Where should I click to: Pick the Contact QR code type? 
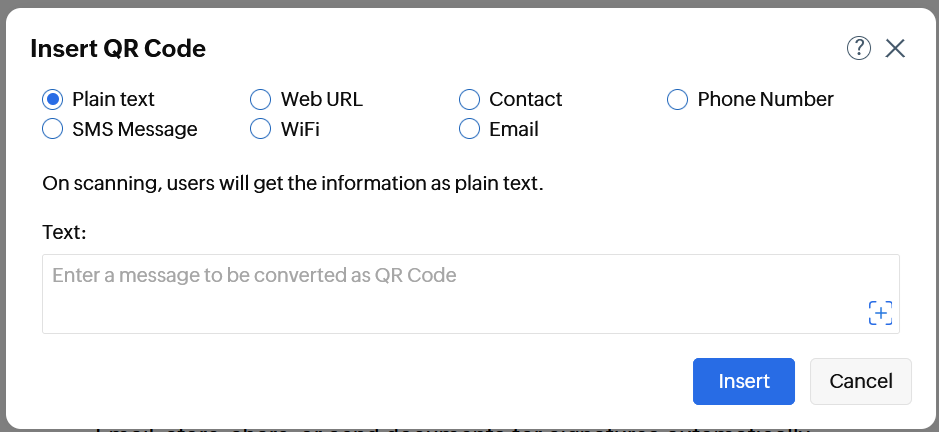click(469, 99)
